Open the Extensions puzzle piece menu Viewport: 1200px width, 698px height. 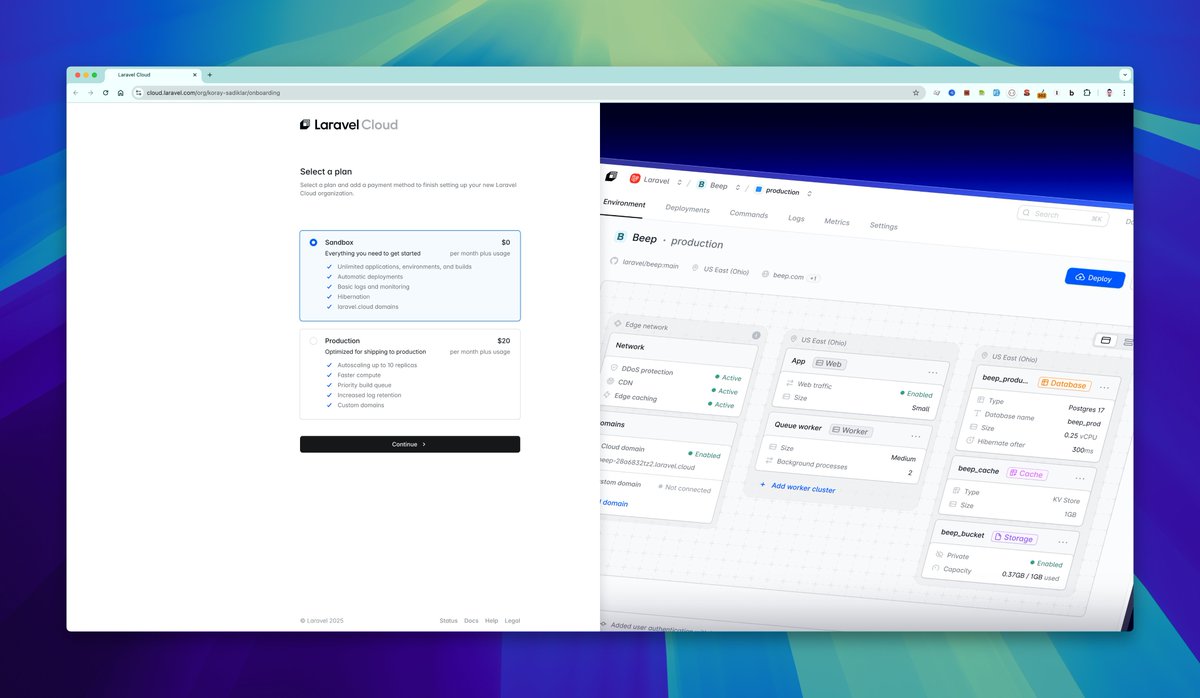coord(1086,92)
